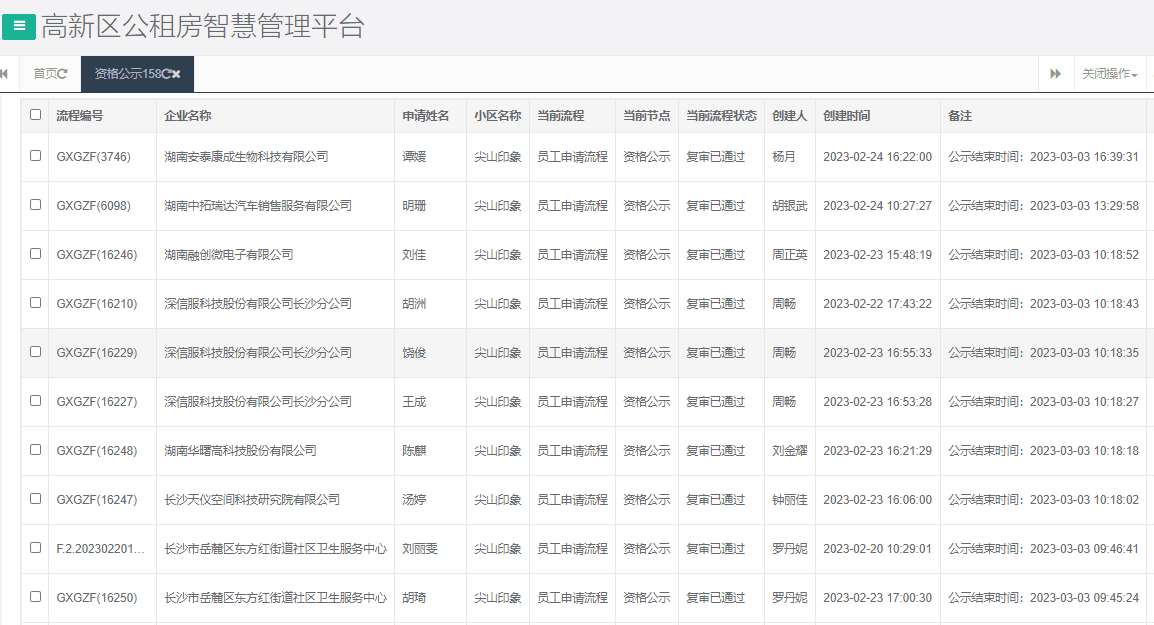
Task: Click the 创建时间 column header
Action: pos(848,115)
